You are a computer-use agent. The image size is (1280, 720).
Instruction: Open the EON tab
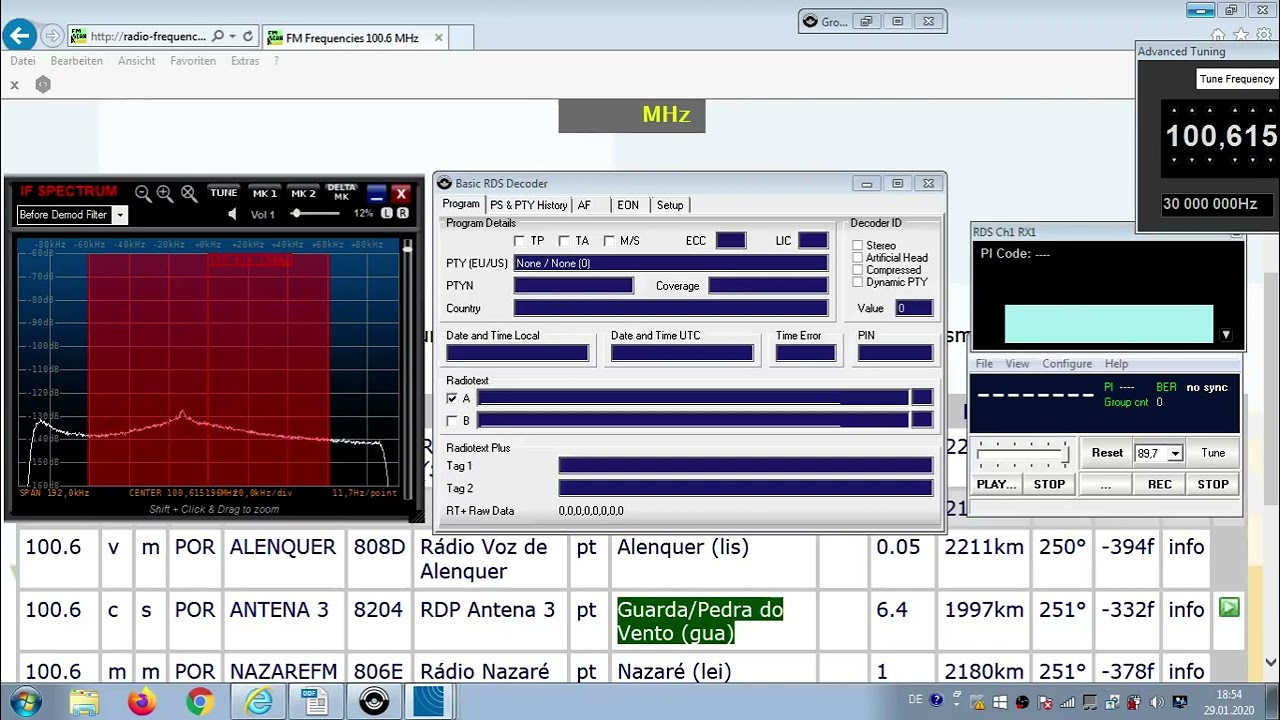point(628,205)
